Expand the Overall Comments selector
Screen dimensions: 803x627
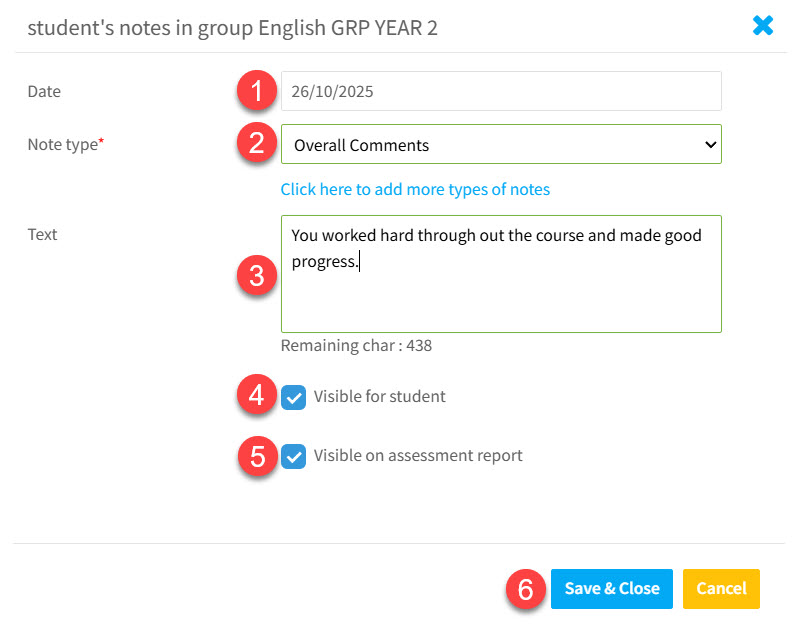[x=500, y=144]
